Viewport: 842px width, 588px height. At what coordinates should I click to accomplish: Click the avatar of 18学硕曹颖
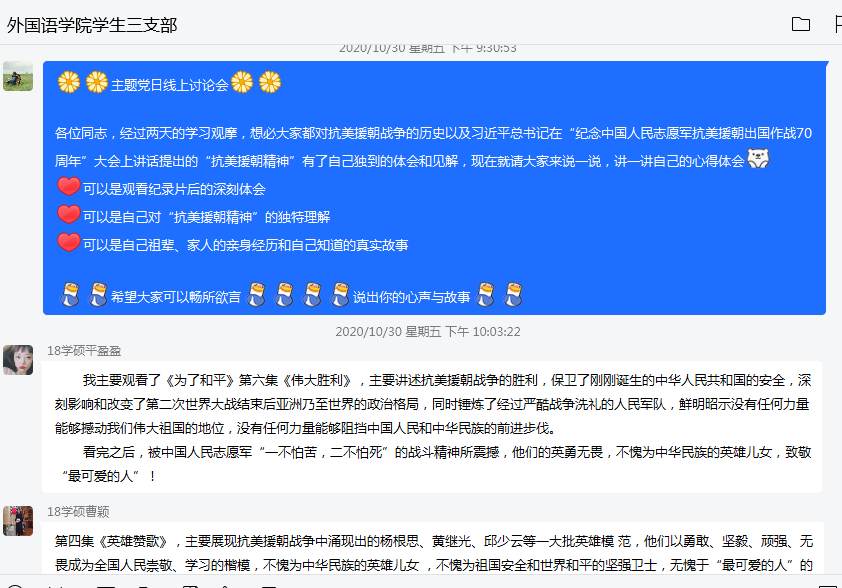pyautogui.click(x=18, y=520)
